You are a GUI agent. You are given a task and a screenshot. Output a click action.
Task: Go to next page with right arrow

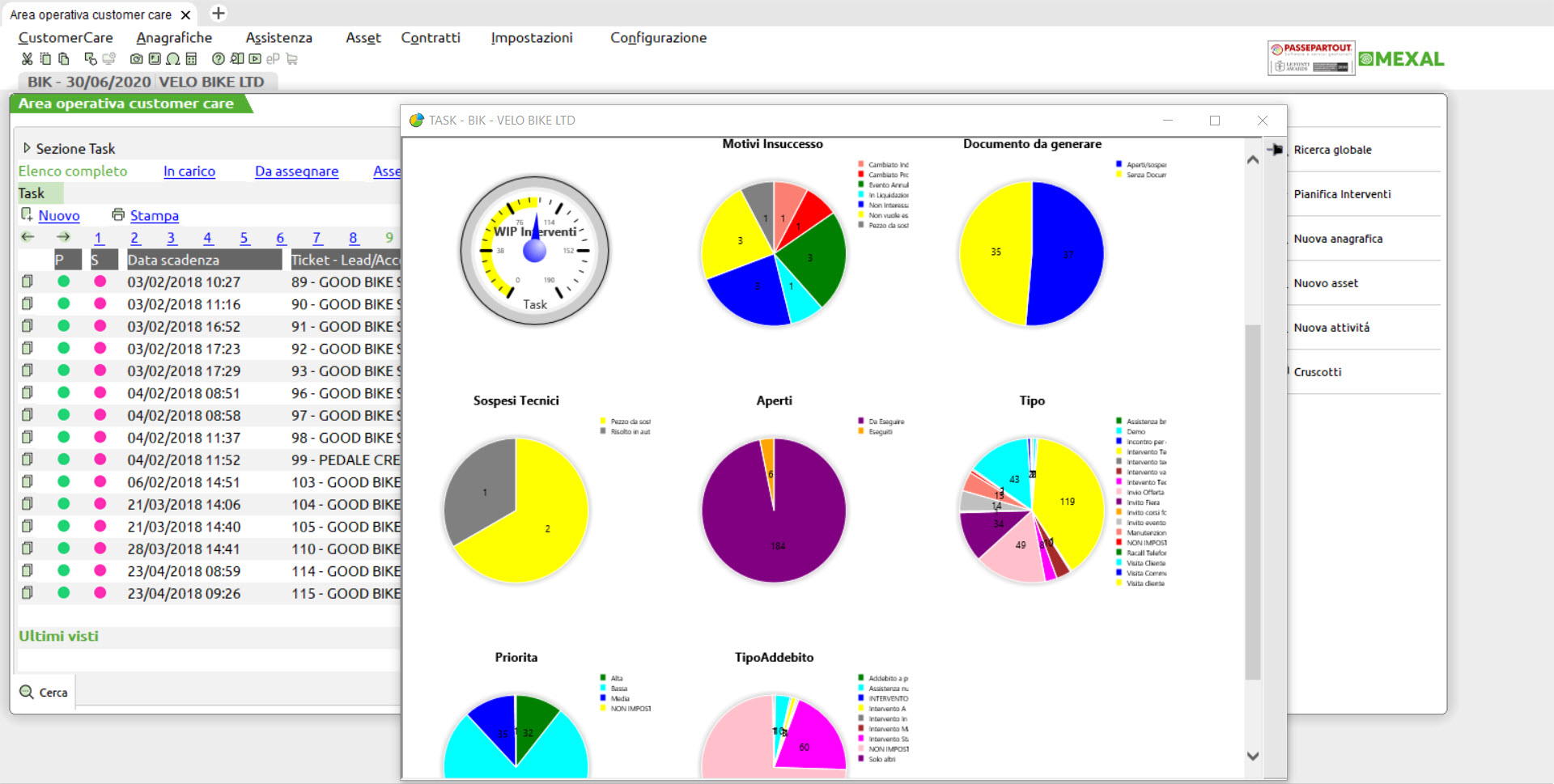point(63,237)
